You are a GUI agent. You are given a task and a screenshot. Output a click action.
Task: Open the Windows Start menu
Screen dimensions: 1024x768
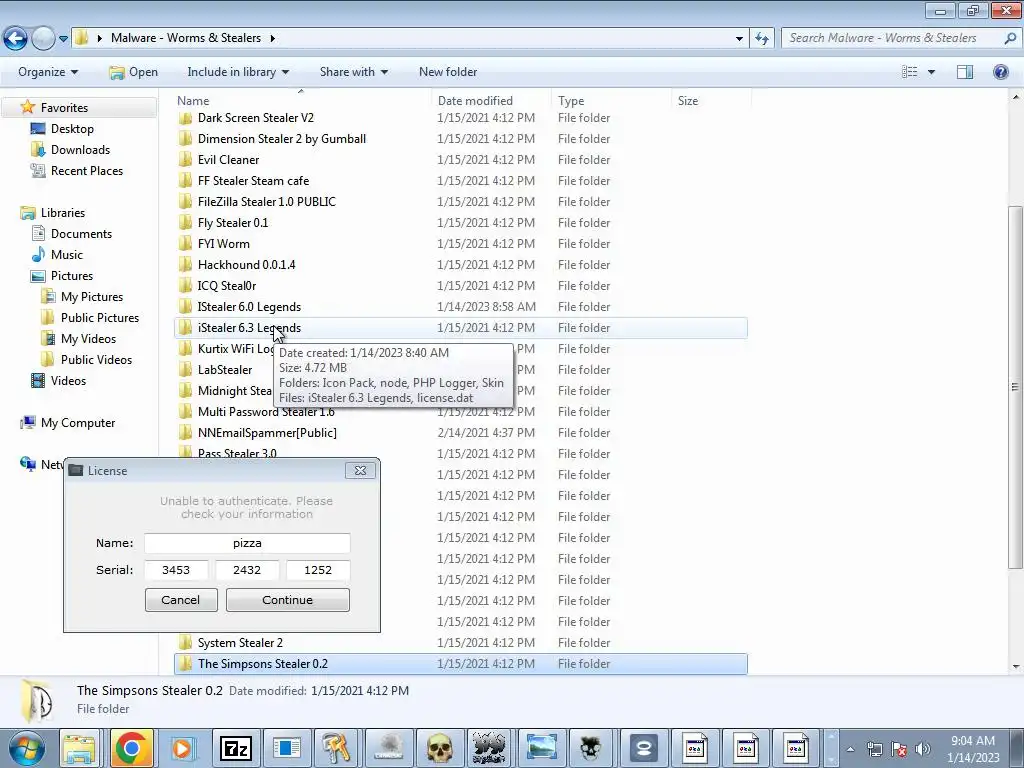tap(25, 748)
